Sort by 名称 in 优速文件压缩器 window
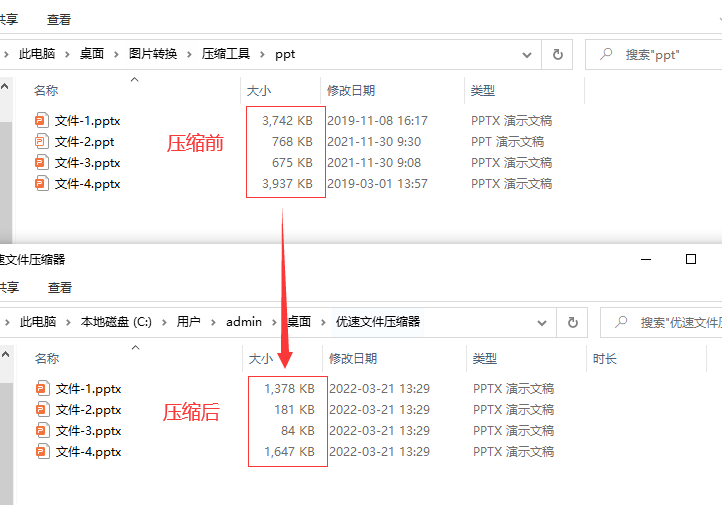 coord(47,359)
